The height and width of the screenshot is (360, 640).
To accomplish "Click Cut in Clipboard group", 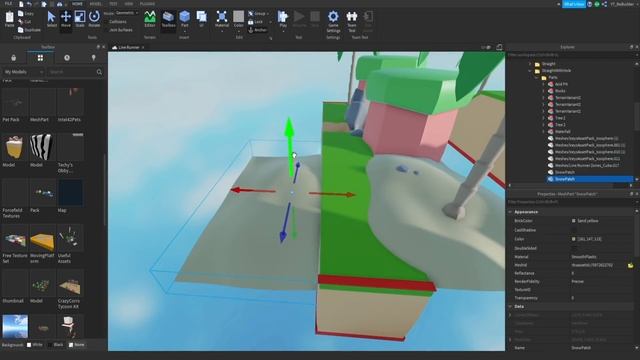I will coord(25,22).
